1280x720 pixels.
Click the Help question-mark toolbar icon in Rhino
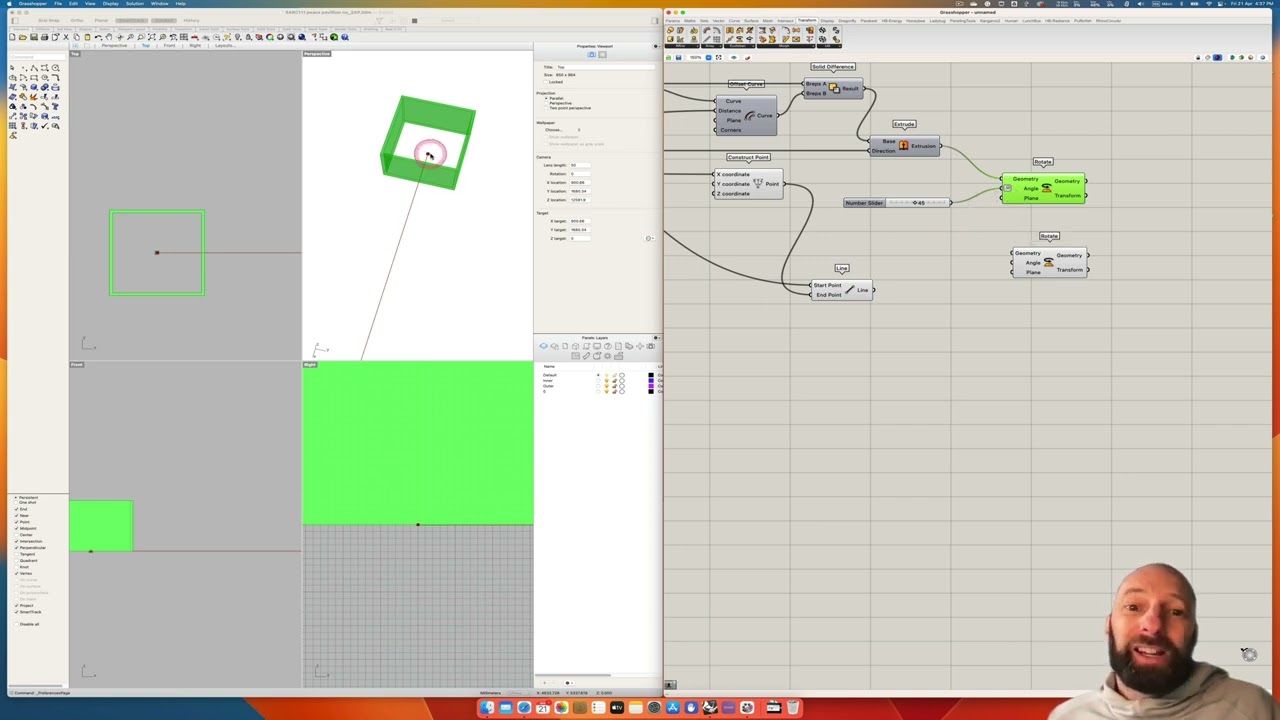click(x=345, y=37)
